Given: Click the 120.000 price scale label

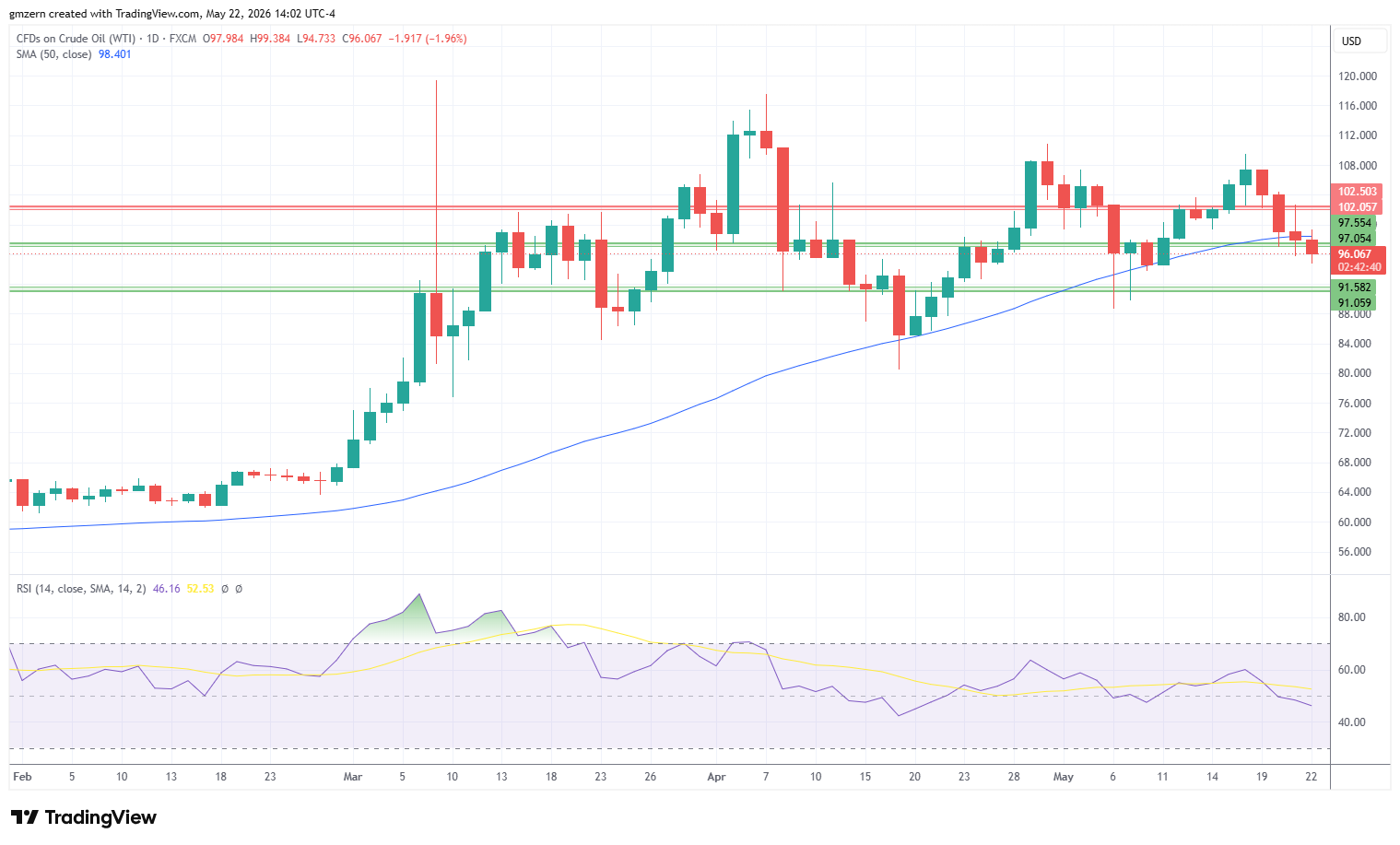Looking at the screenshot, I should point(1358,76).
